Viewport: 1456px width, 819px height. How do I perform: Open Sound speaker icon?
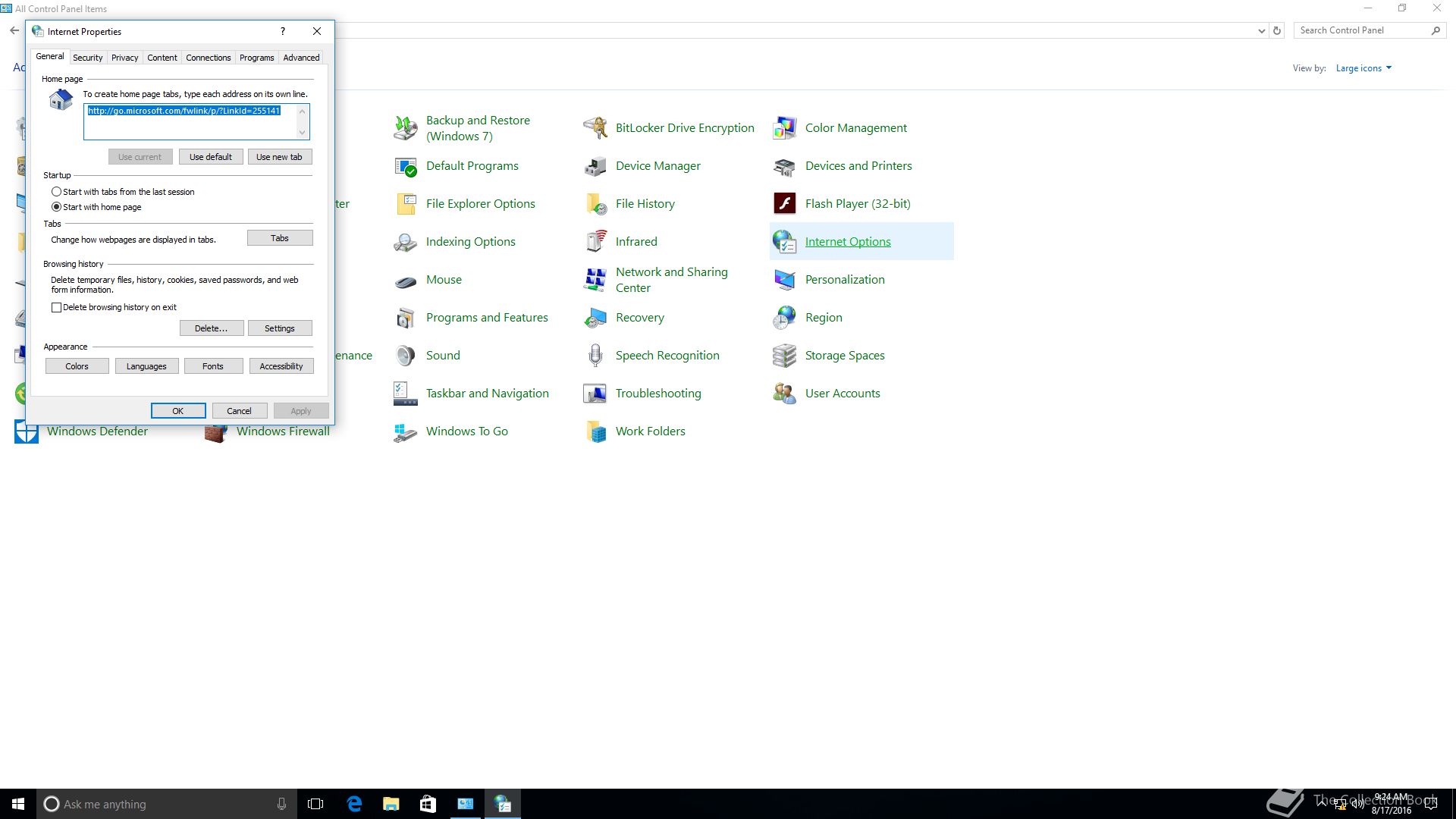(x=406, y=356)
